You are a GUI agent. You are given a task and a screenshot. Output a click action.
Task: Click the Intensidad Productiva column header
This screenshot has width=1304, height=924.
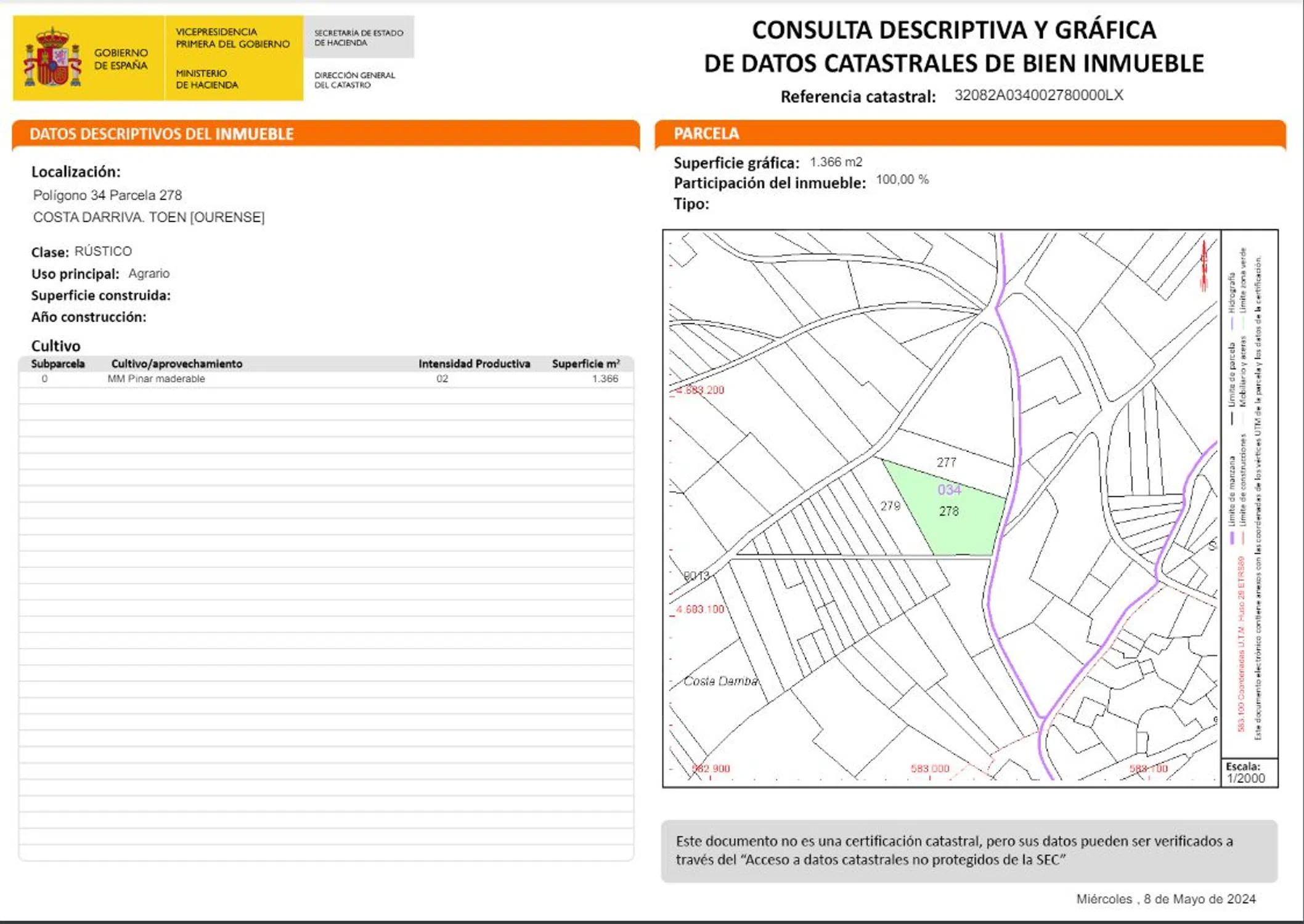point(474,364)
